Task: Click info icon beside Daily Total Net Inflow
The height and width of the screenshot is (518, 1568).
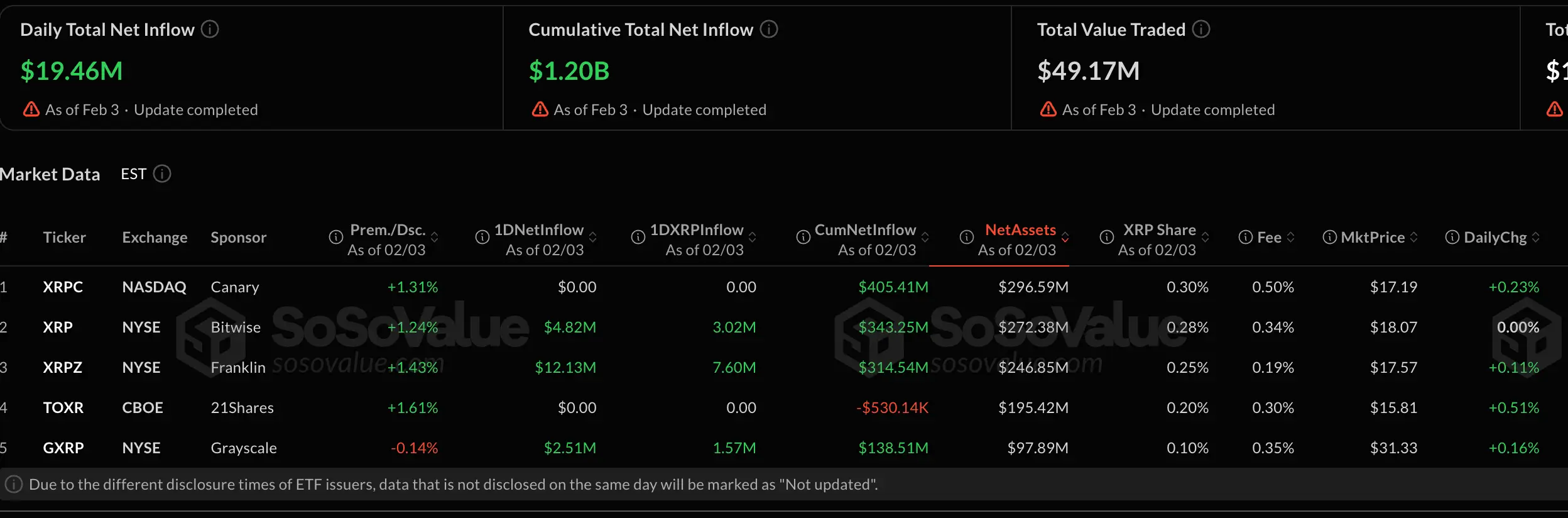Action: point(210,30)
